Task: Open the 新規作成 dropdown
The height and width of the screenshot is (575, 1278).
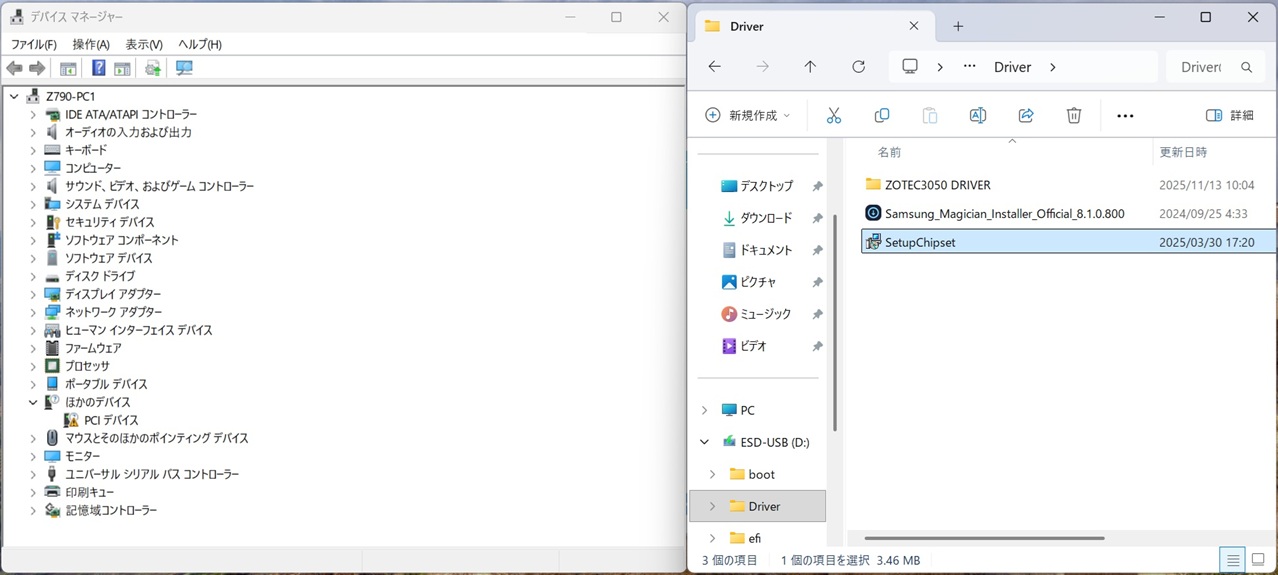Action: 748,116
